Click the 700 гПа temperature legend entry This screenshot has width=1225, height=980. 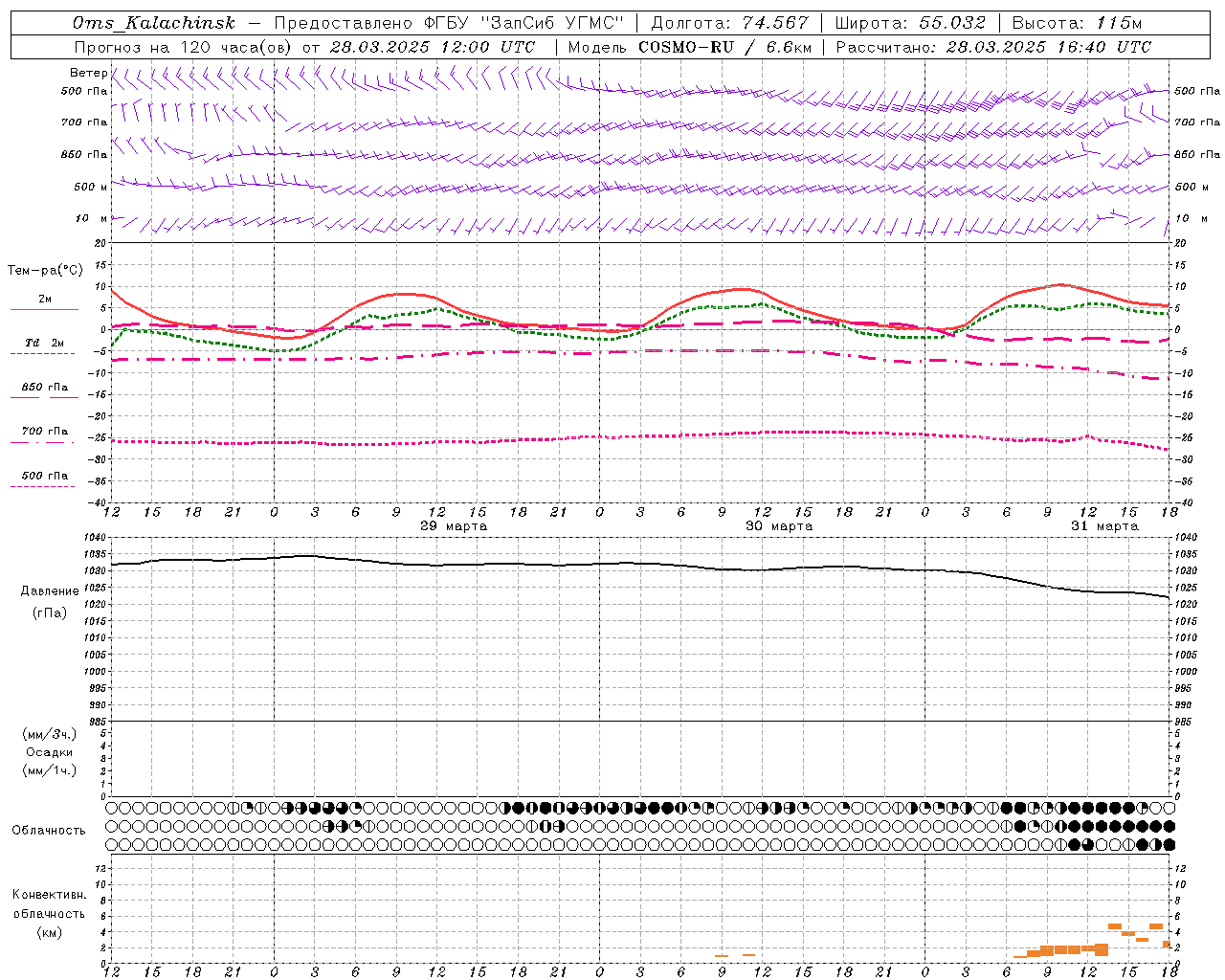click(45, 431)
